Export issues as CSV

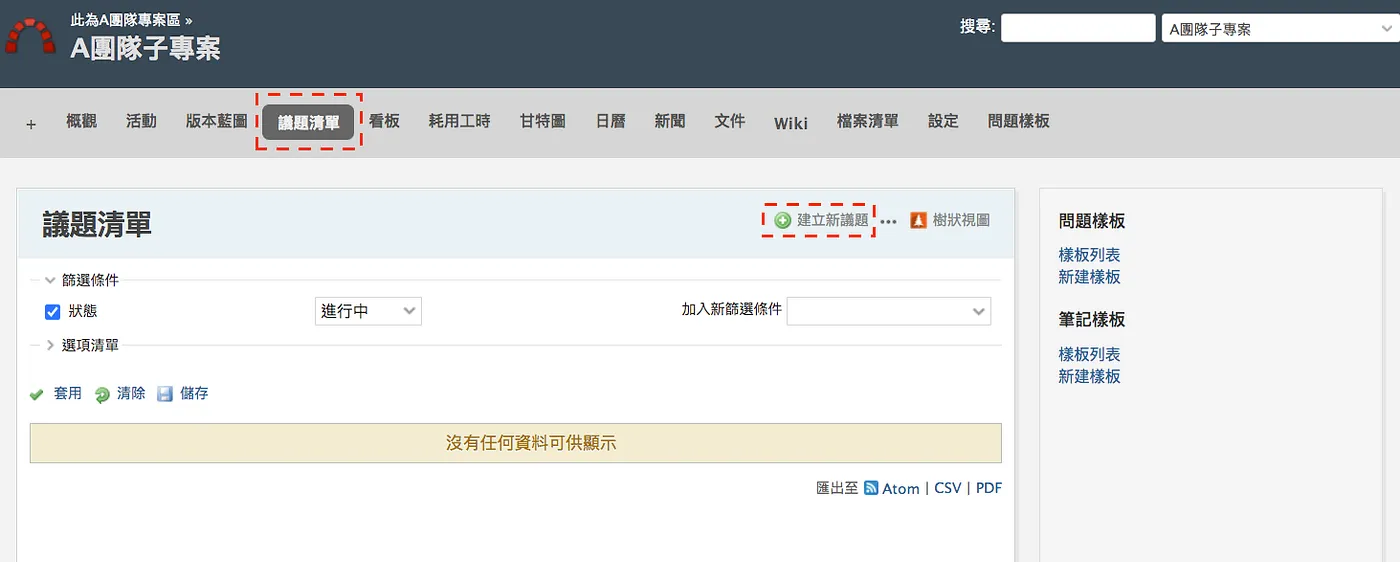click(948, 488)
